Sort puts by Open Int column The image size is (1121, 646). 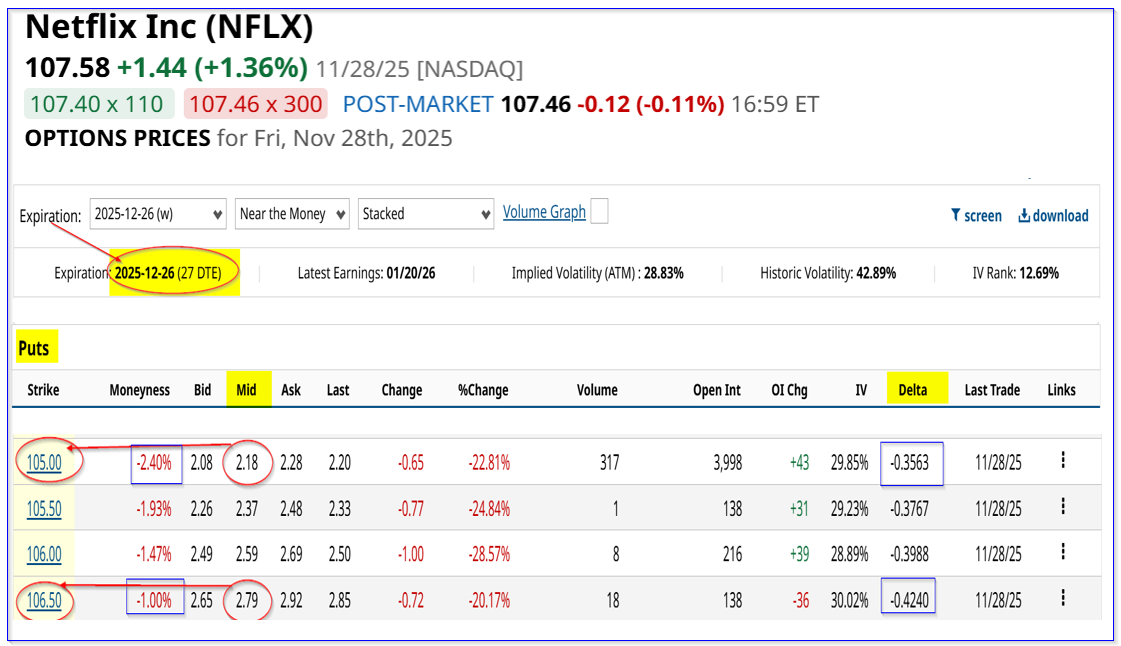(717, 390)
